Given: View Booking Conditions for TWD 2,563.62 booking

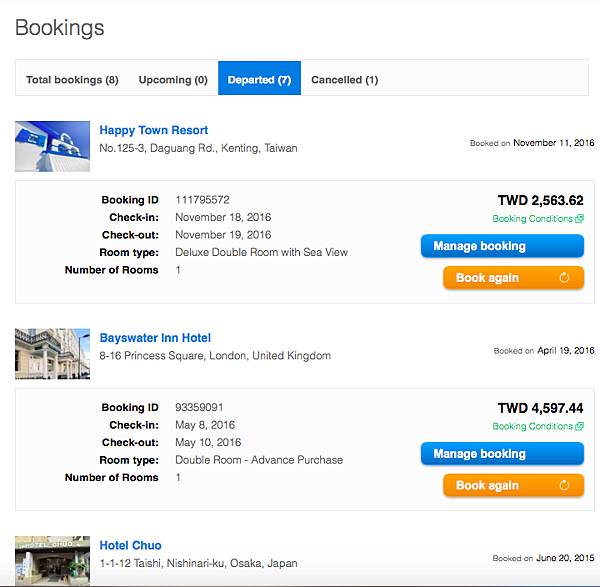Looking at the screenshot, I should click(532, 218).
